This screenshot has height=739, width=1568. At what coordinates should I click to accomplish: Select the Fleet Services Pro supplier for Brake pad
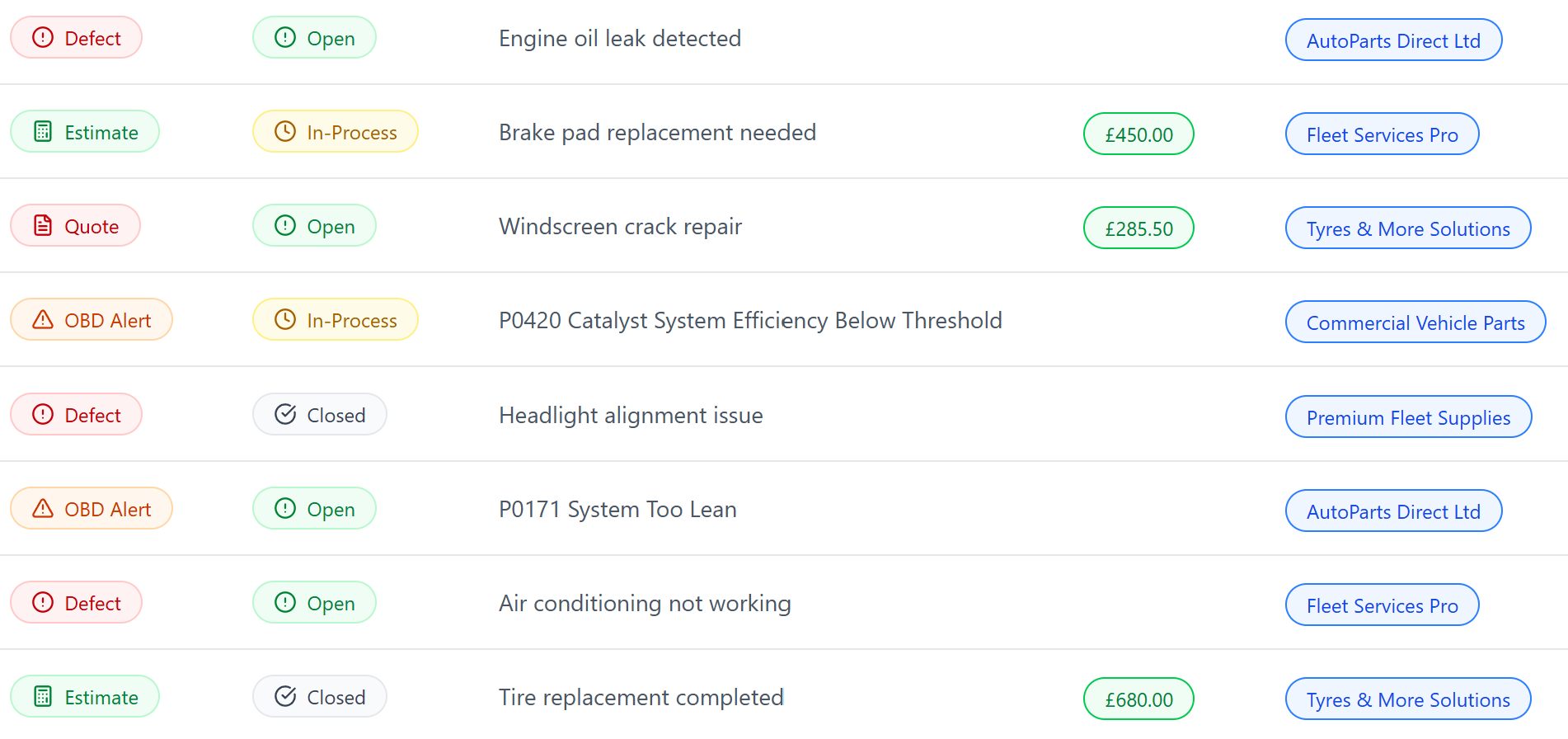[1382, 134]
